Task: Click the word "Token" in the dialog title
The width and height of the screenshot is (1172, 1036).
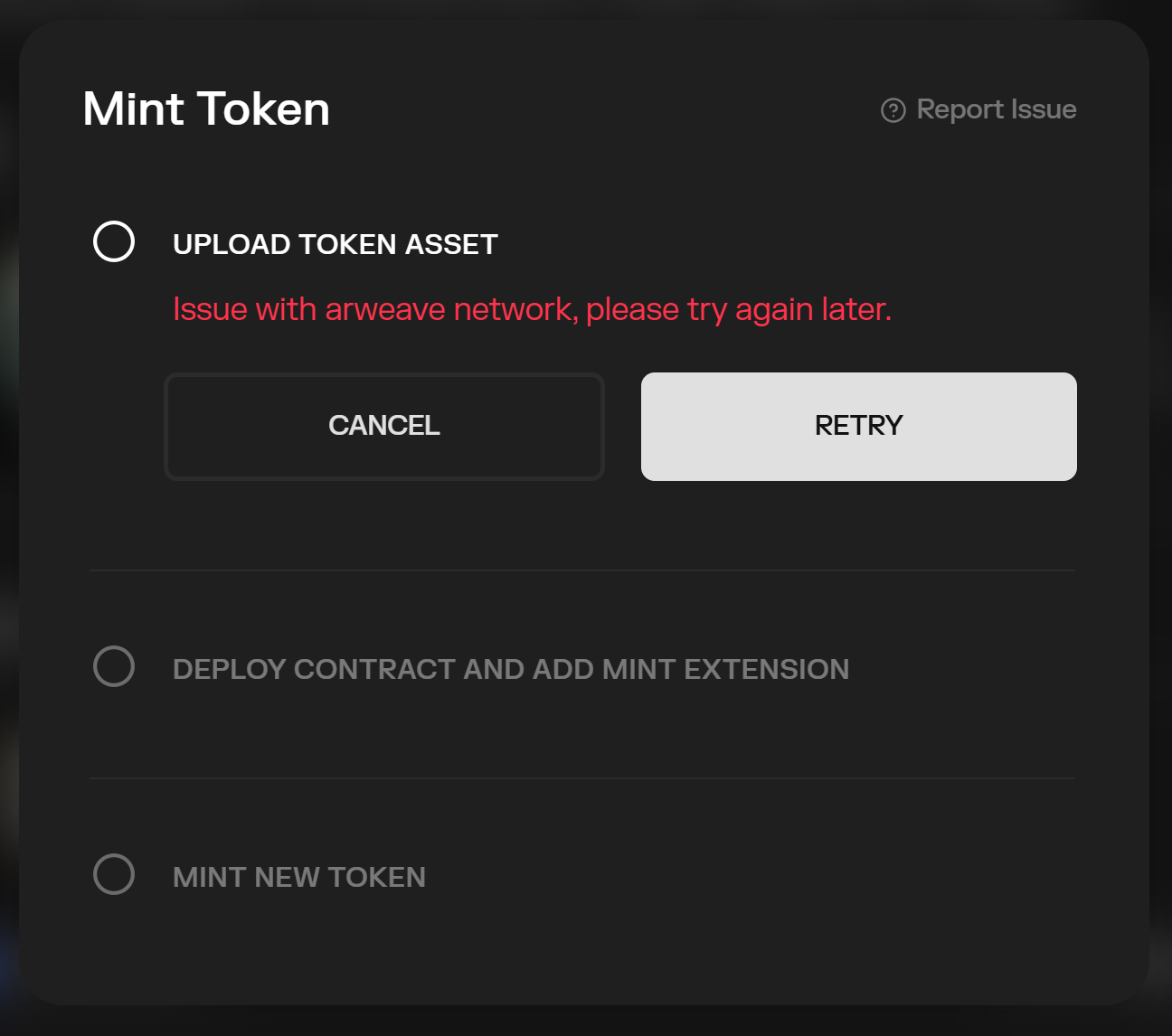Action: click(263, 109)
